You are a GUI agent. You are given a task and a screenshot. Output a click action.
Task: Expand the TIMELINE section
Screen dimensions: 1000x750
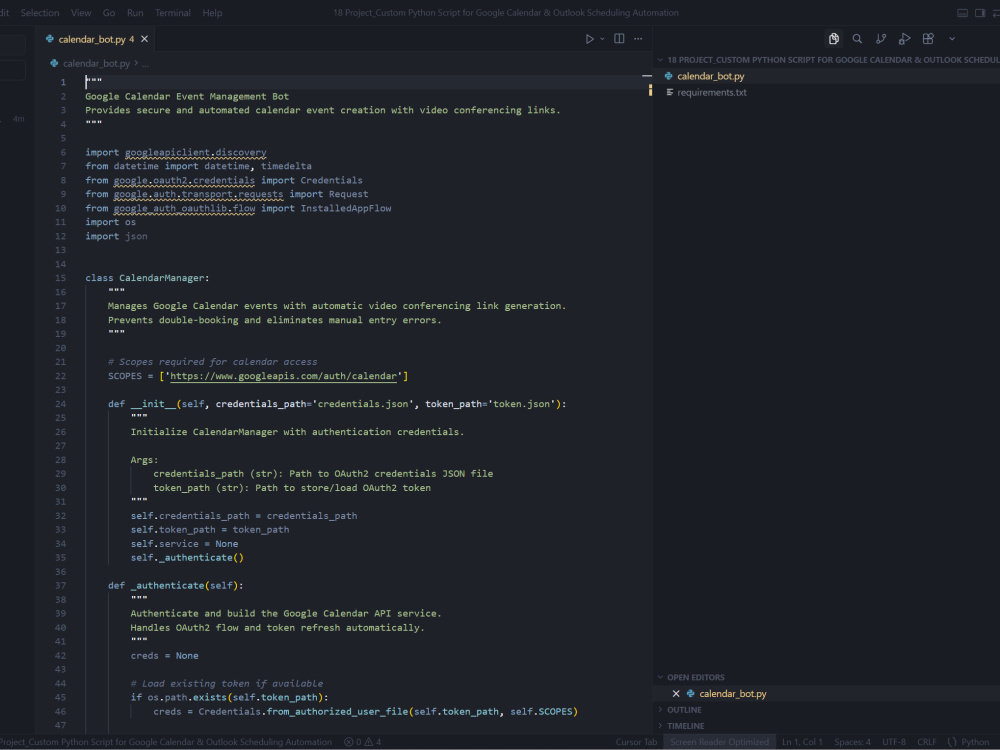coord(827,726)
